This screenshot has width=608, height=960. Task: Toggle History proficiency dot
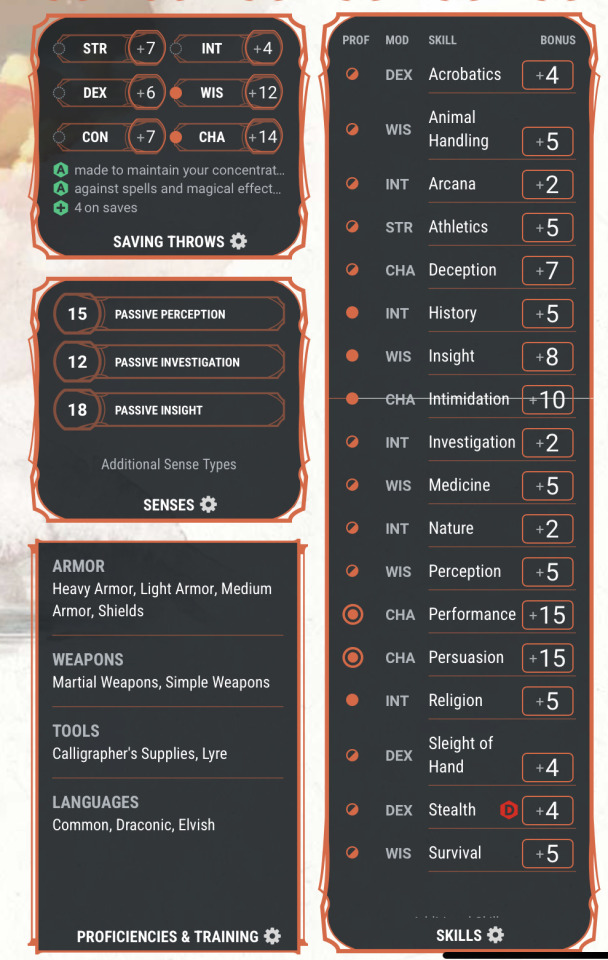point(352,313)
